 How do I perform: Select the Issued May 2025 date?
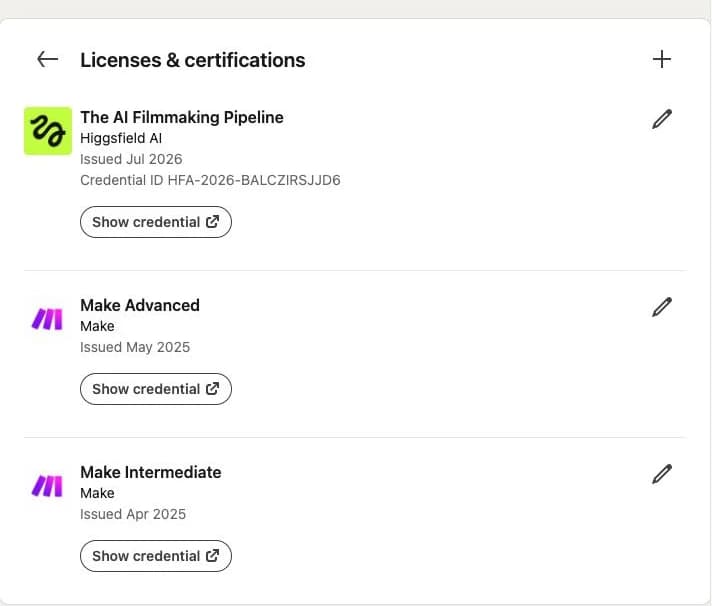tap(135, 347)
